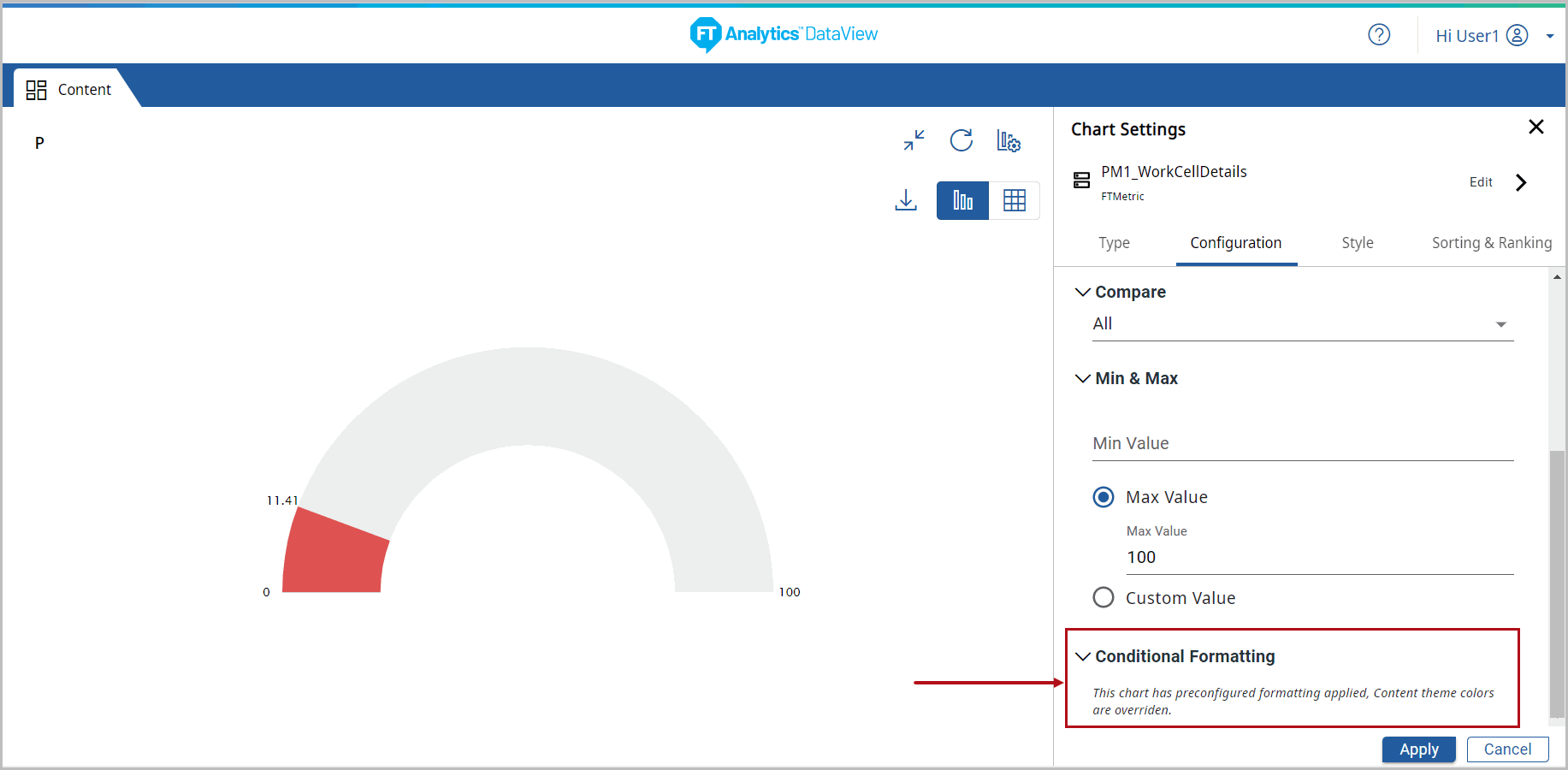Select the Max Value radio button

[x=1104, y=497]
